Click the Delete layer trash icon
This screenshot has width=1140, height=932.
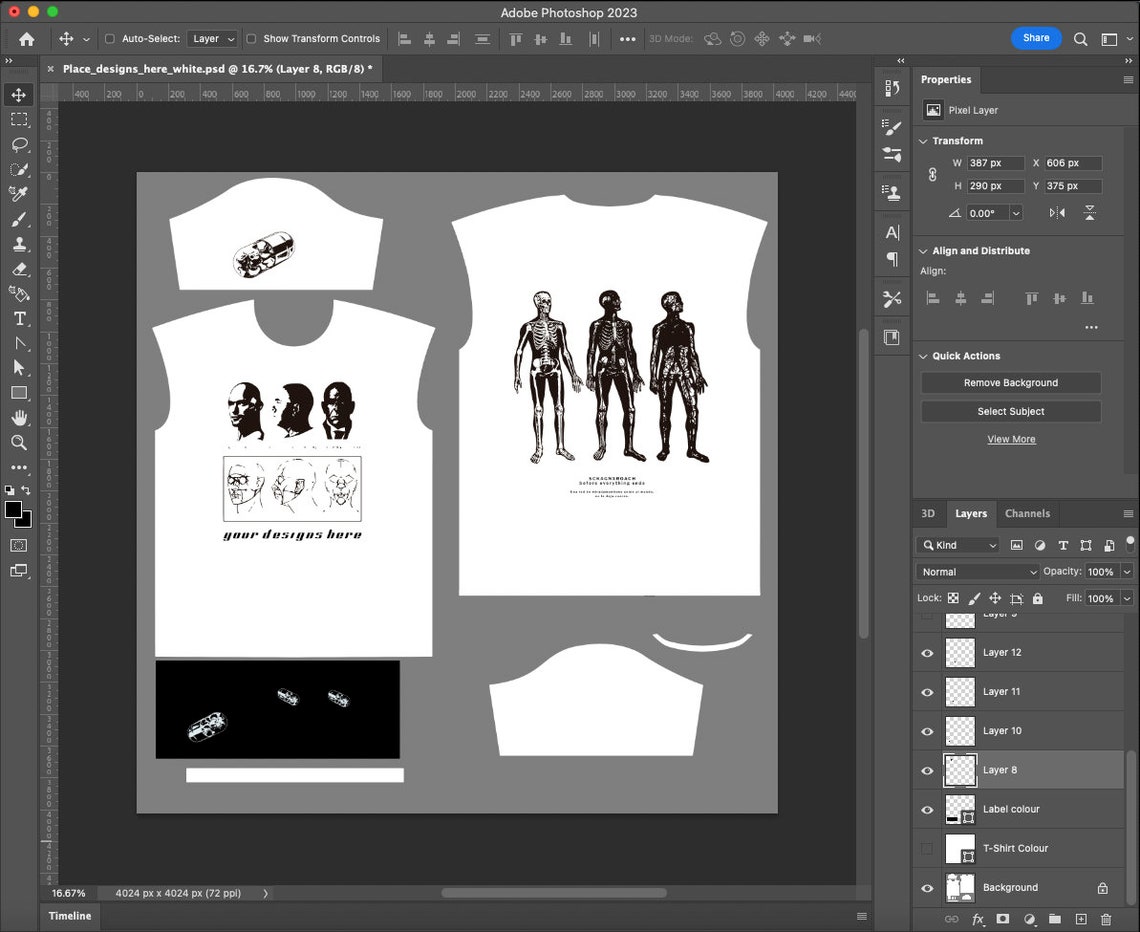[x=1106, y=919]
